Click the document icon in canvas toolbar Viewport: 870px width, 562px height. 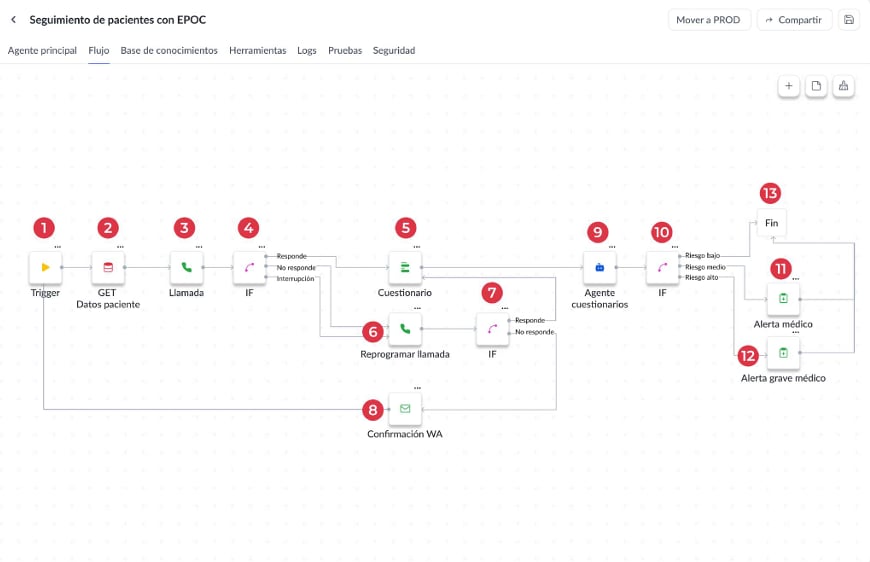[816, 86]
